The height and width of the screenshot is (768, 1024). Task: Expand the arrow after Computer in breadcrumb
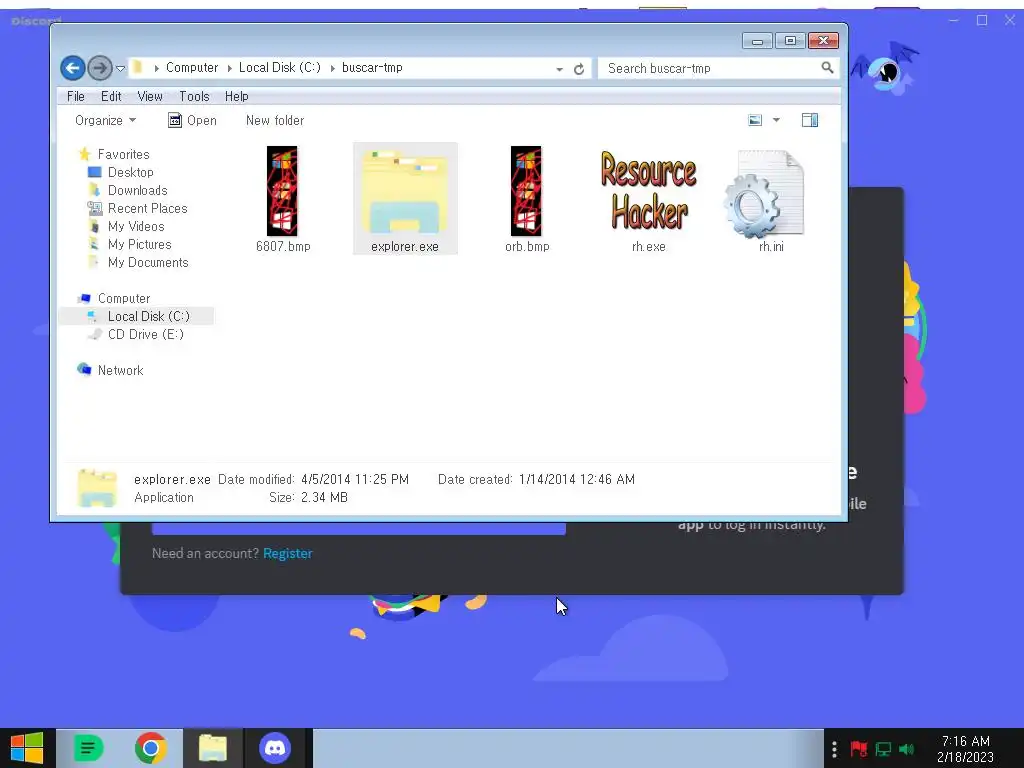tap(229, 68)
